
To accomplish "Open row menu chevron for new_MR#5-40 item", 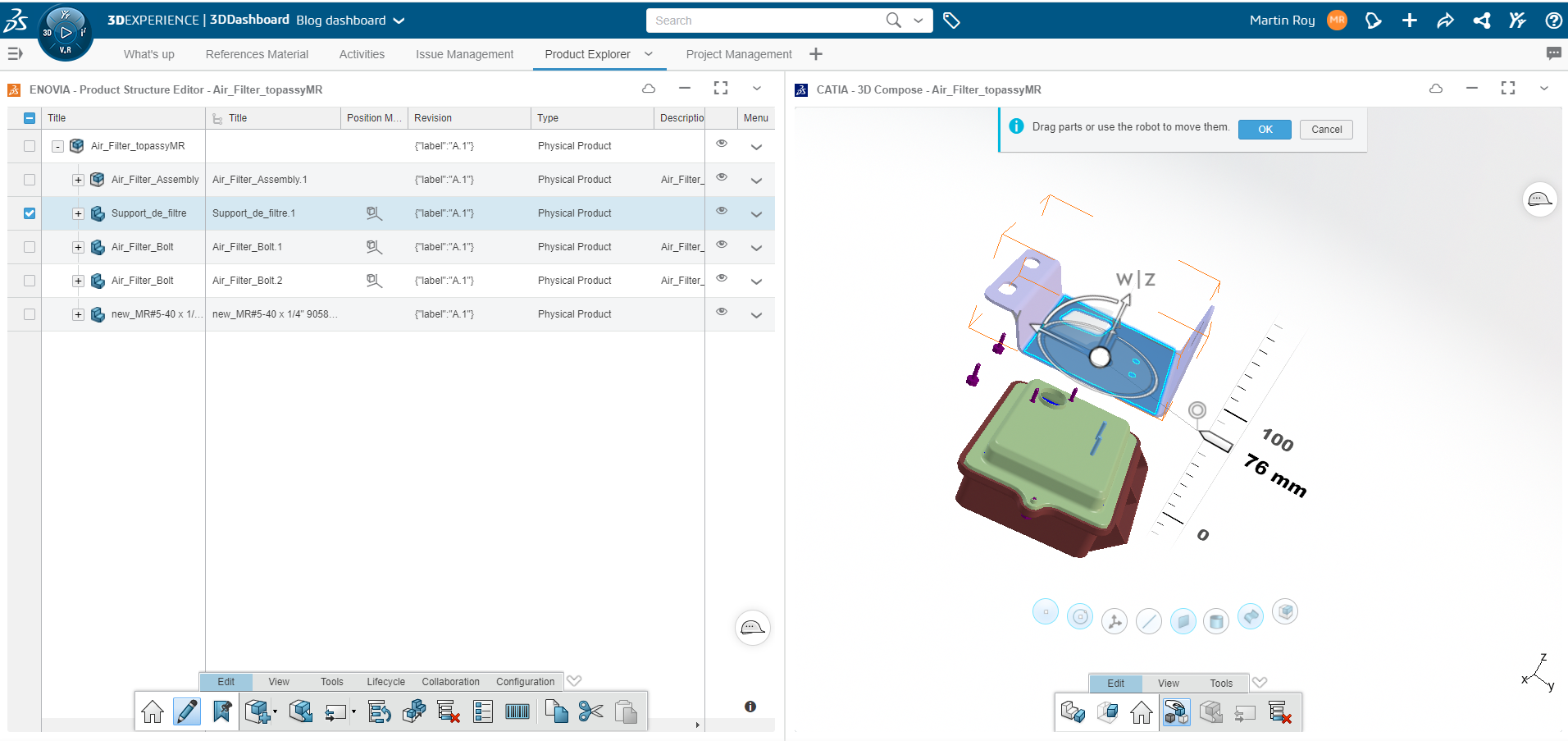I will (756, 315).
